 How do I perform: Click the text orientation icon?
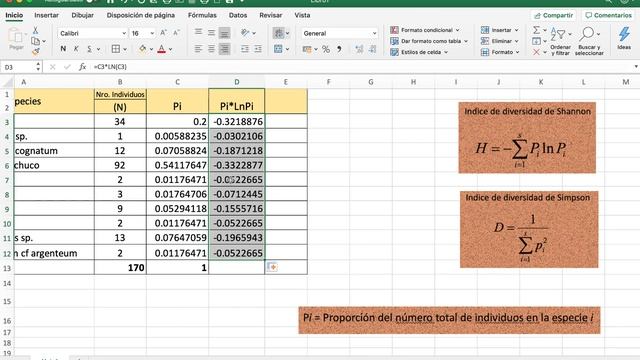click(245, 33)
